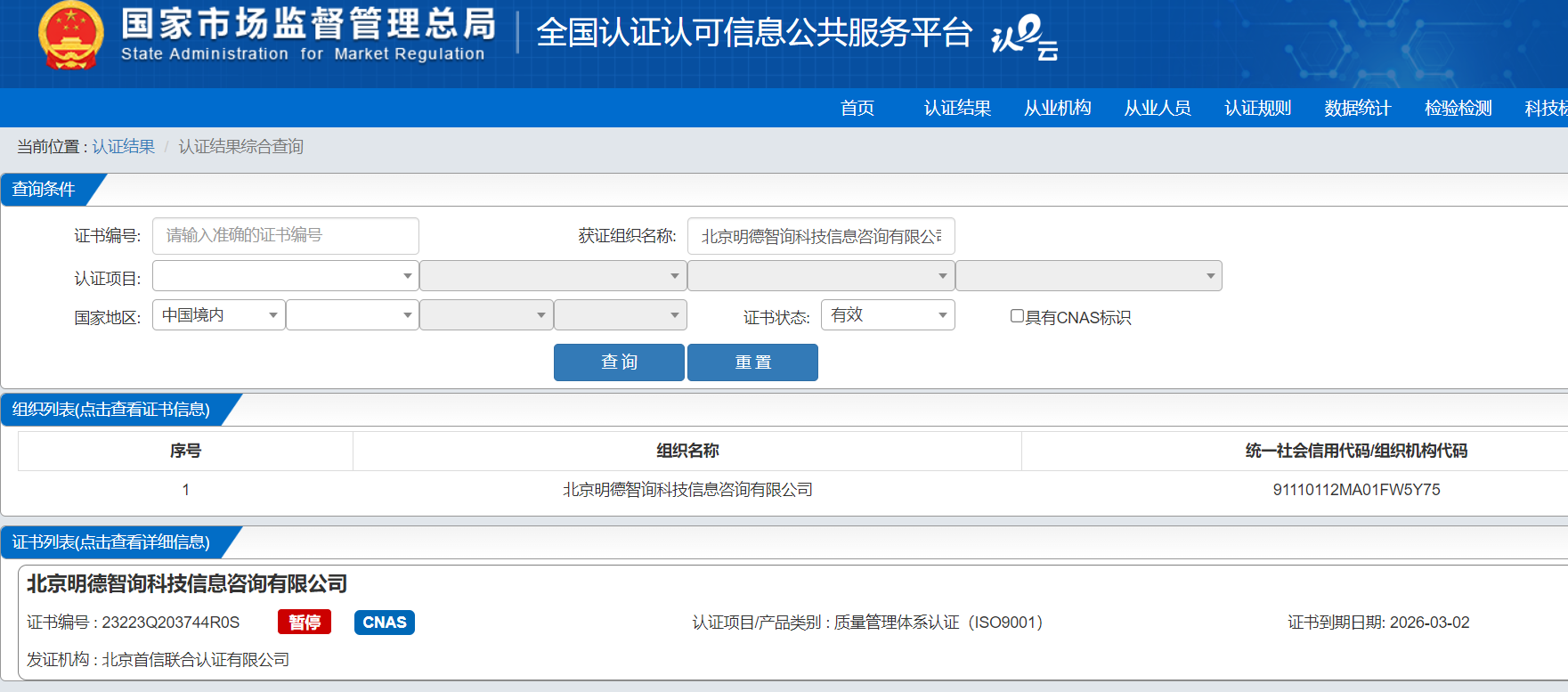Image resolution: width=1568 pixels, height=692 pixels.
Task: Click the 认e云 cloud logo
Action: click(x=1025, y=37)
